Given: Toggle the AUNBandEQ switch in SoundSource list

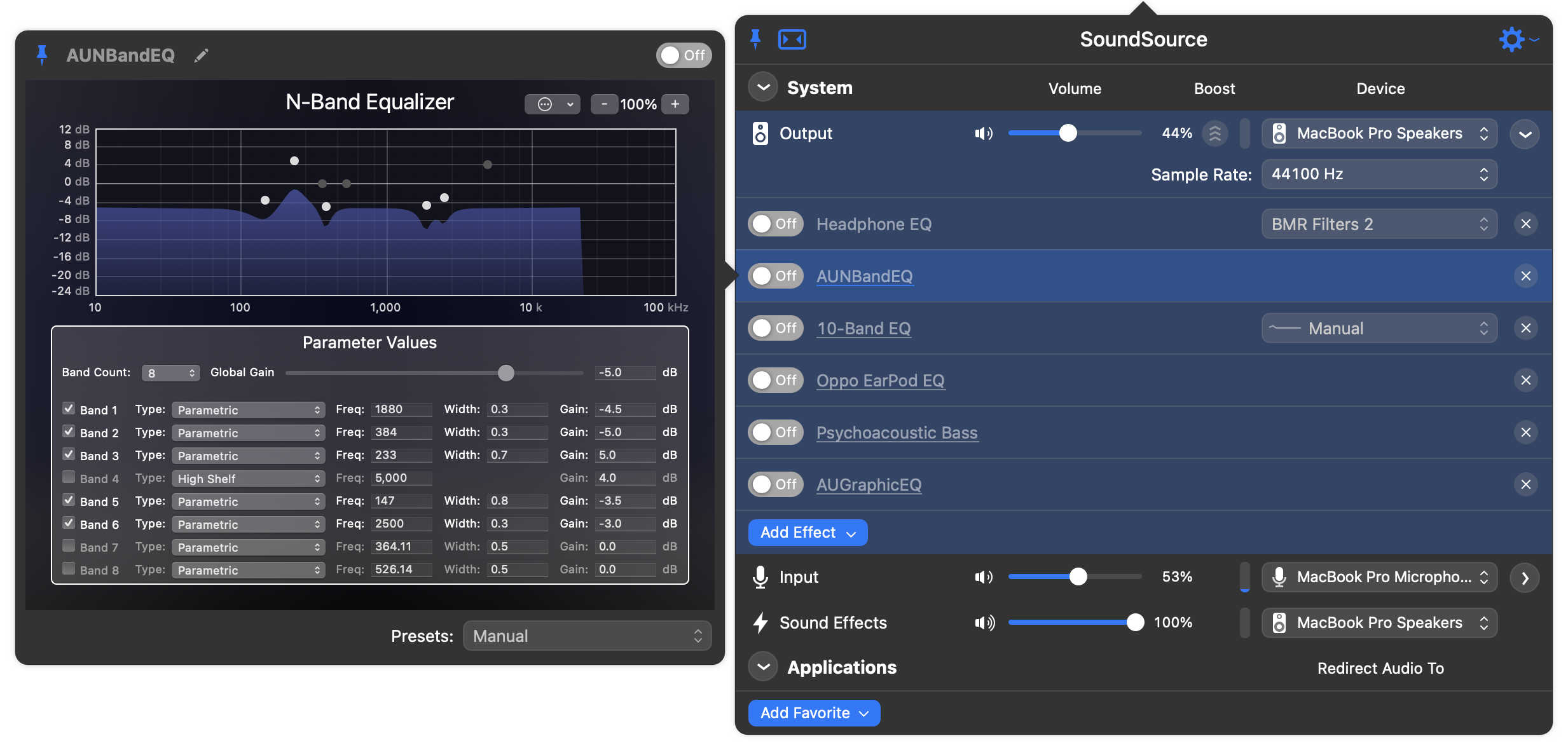Looking at the screenshot, I should [776, 276].
